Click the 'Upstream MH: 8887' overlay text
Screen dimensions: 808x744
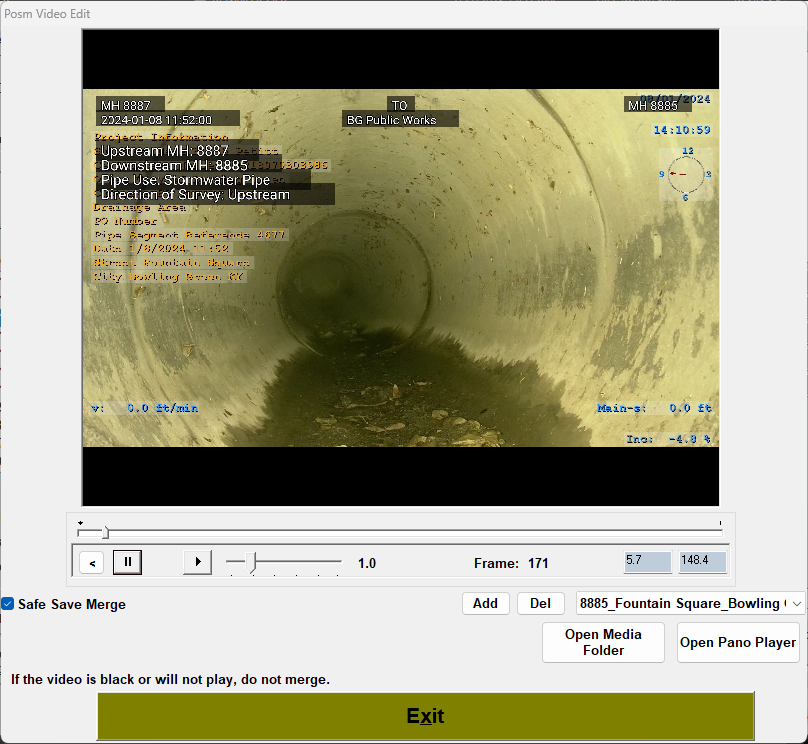point(164,151)
